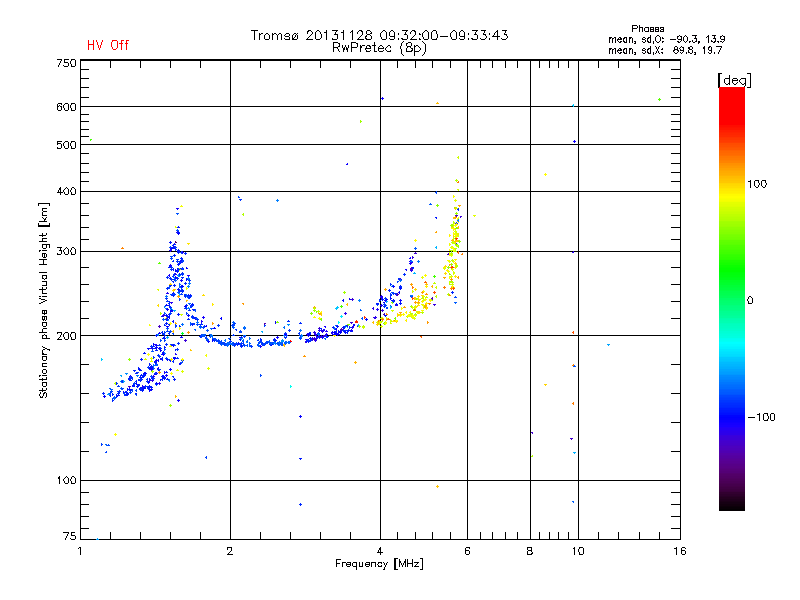The image size is (800, 600).
Task: Click the 'Phases' statistics header
Action: click(647, 29)
